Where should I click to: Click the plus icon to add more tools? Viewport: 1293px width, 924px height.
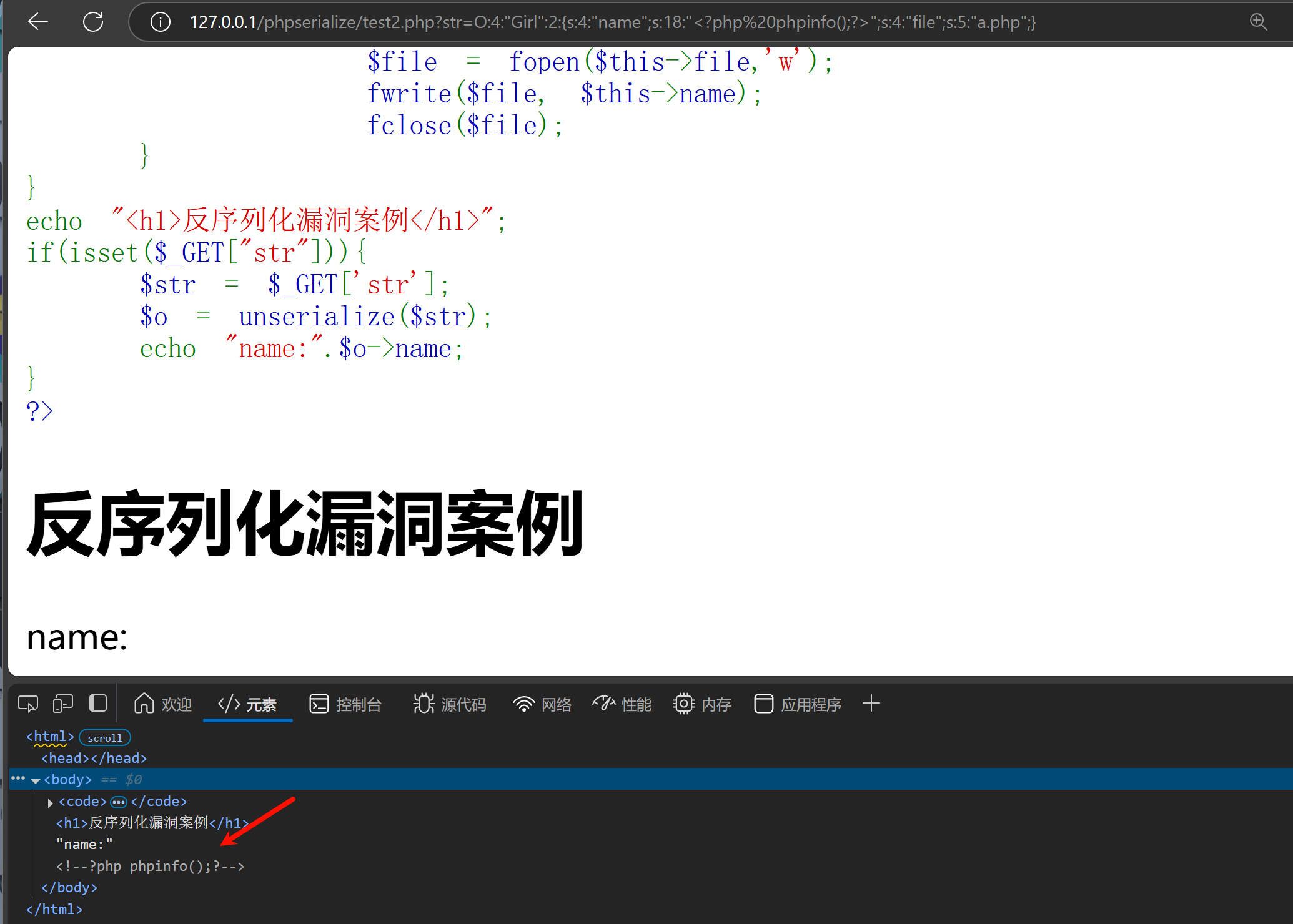871,704
